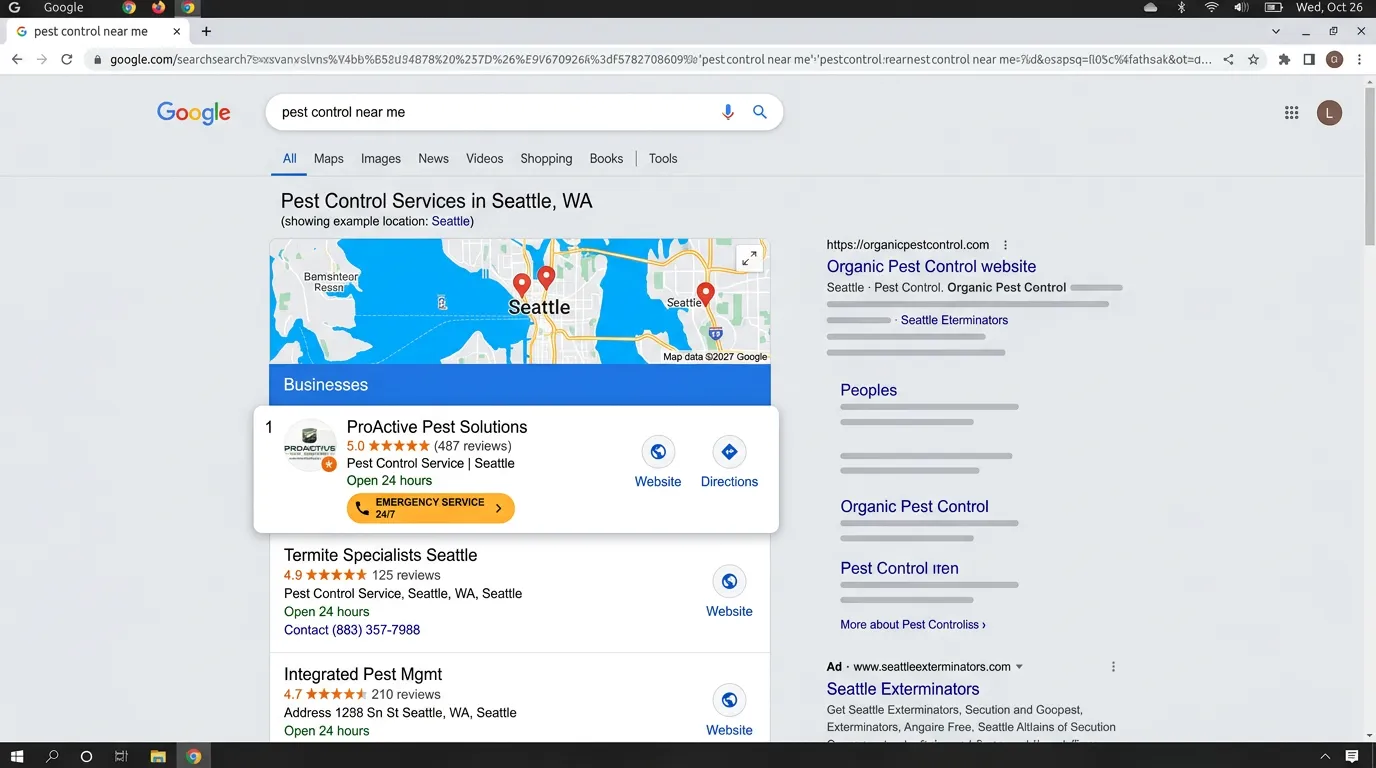Close the 'pest control near me' tab

177,31
